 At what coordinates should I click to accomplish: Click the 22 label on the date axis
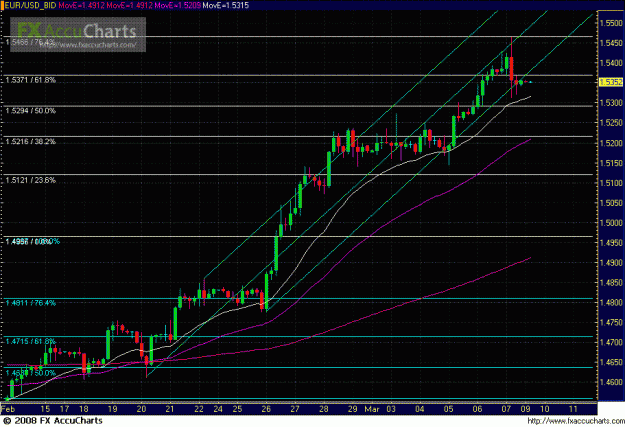tap(199, 409)
